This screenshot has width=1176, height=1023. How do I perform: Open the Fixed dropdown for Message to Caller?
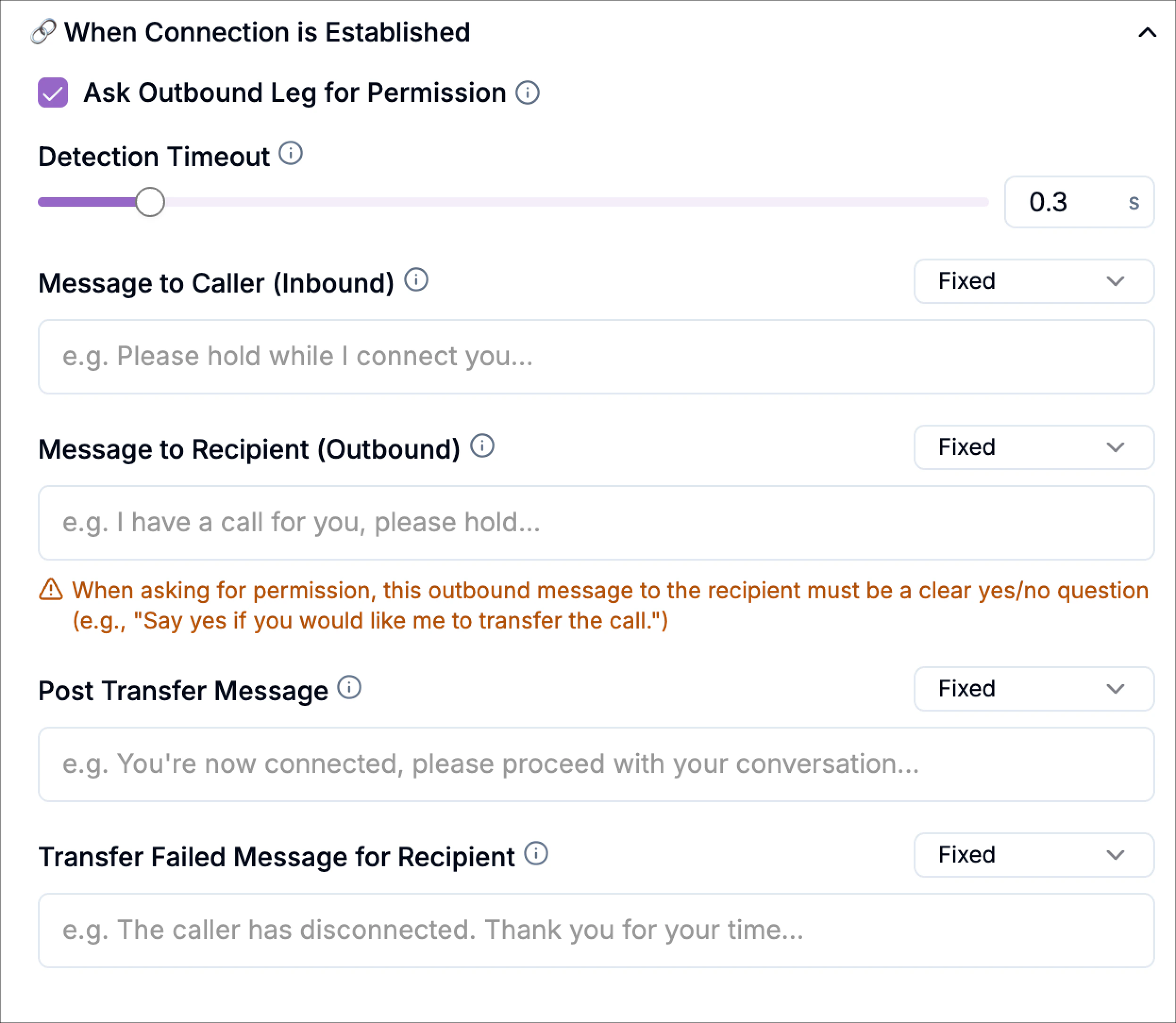(1033, 281)
